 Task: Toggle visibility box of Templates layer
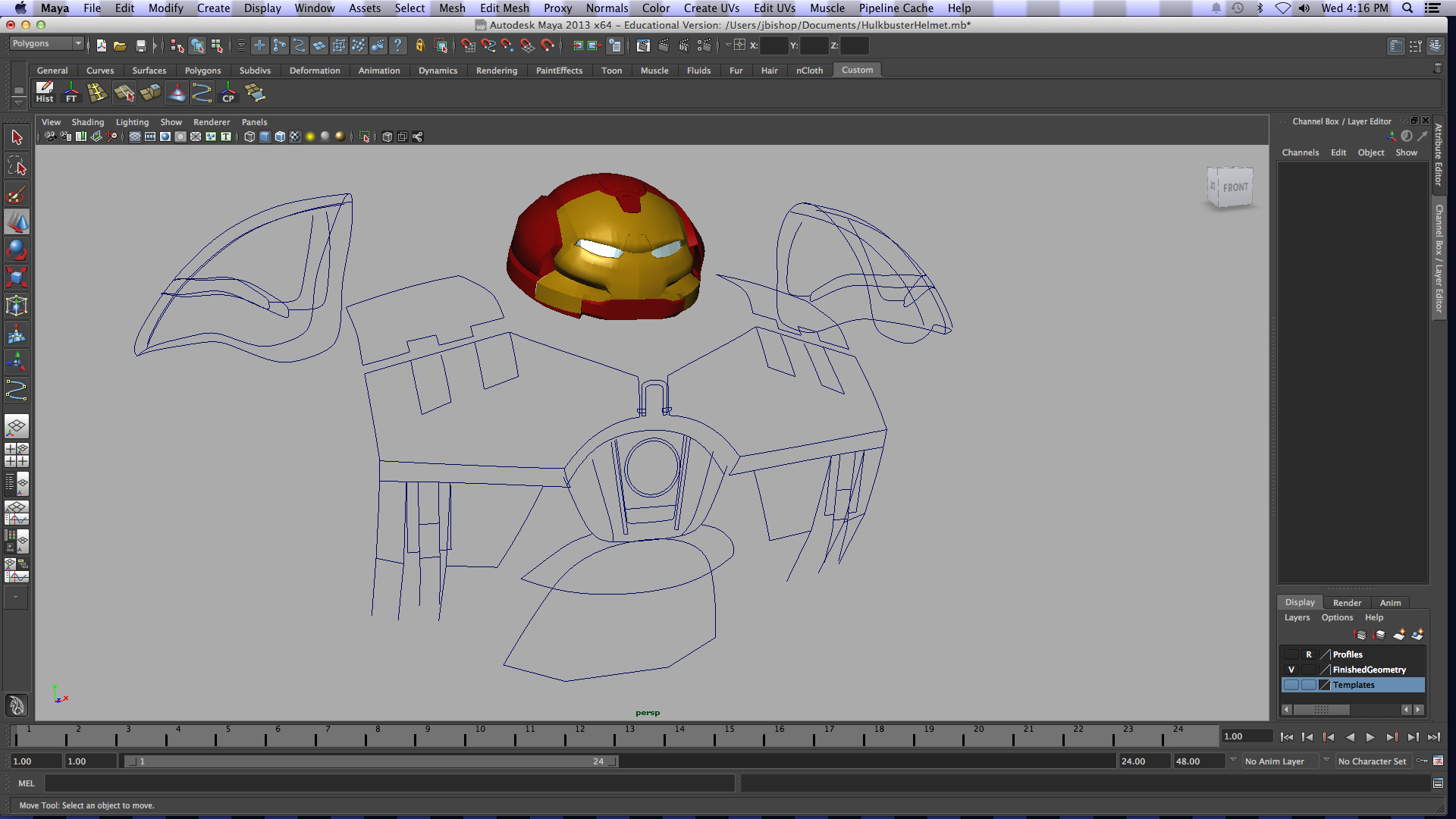point(1291,685)
